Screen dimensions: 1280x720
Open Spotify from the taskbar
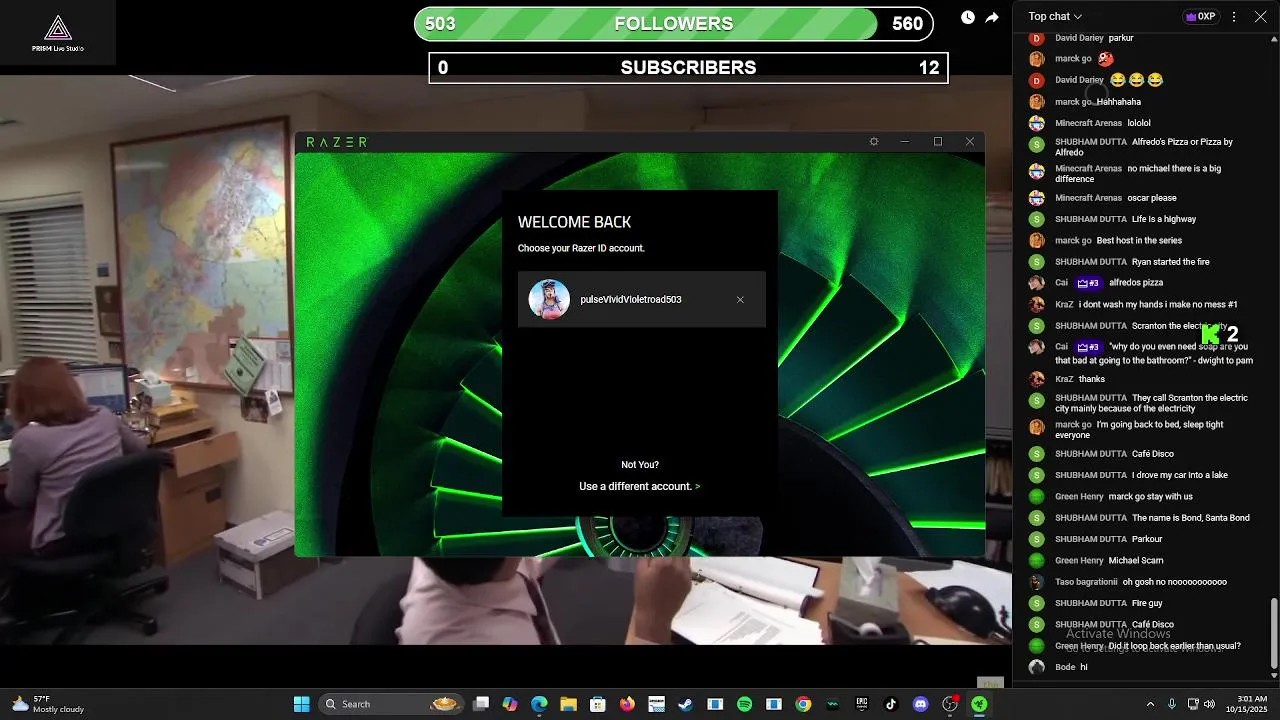[x=744, y=704]
